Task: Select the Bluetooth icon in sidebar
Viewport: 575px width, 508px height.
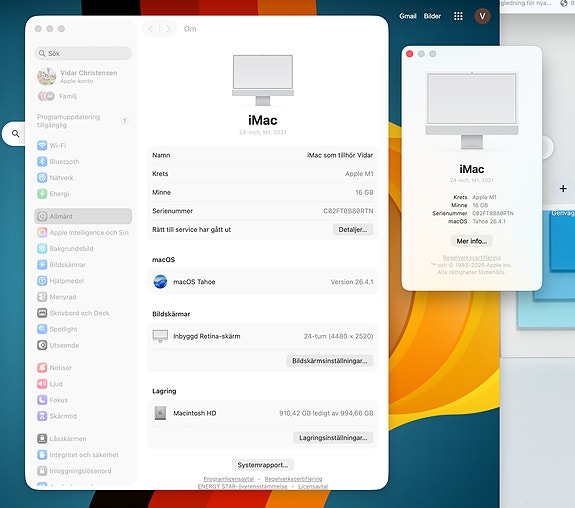Action: click(x=42, y=161)
